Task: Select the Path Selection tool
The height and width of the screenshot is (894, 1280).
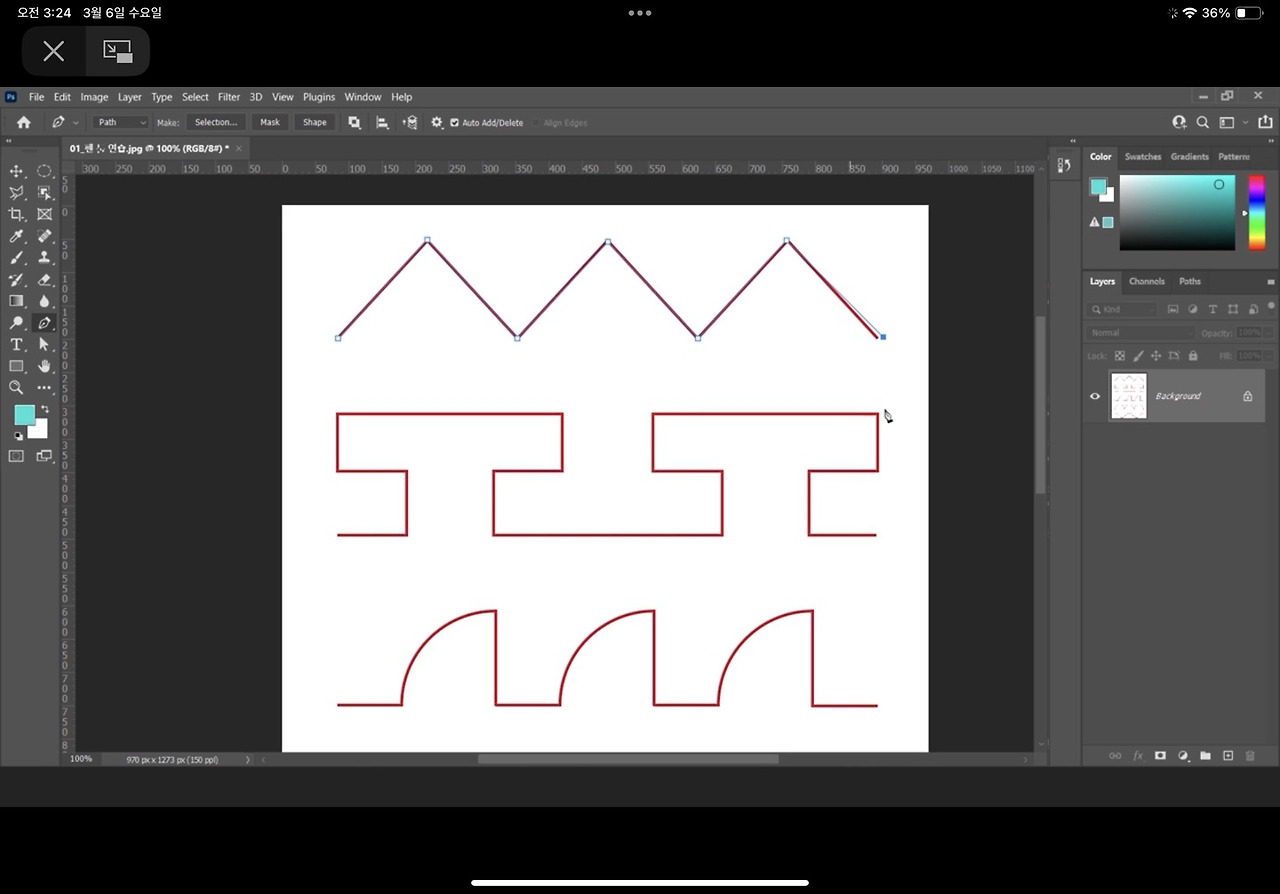Action: [44, 344]
